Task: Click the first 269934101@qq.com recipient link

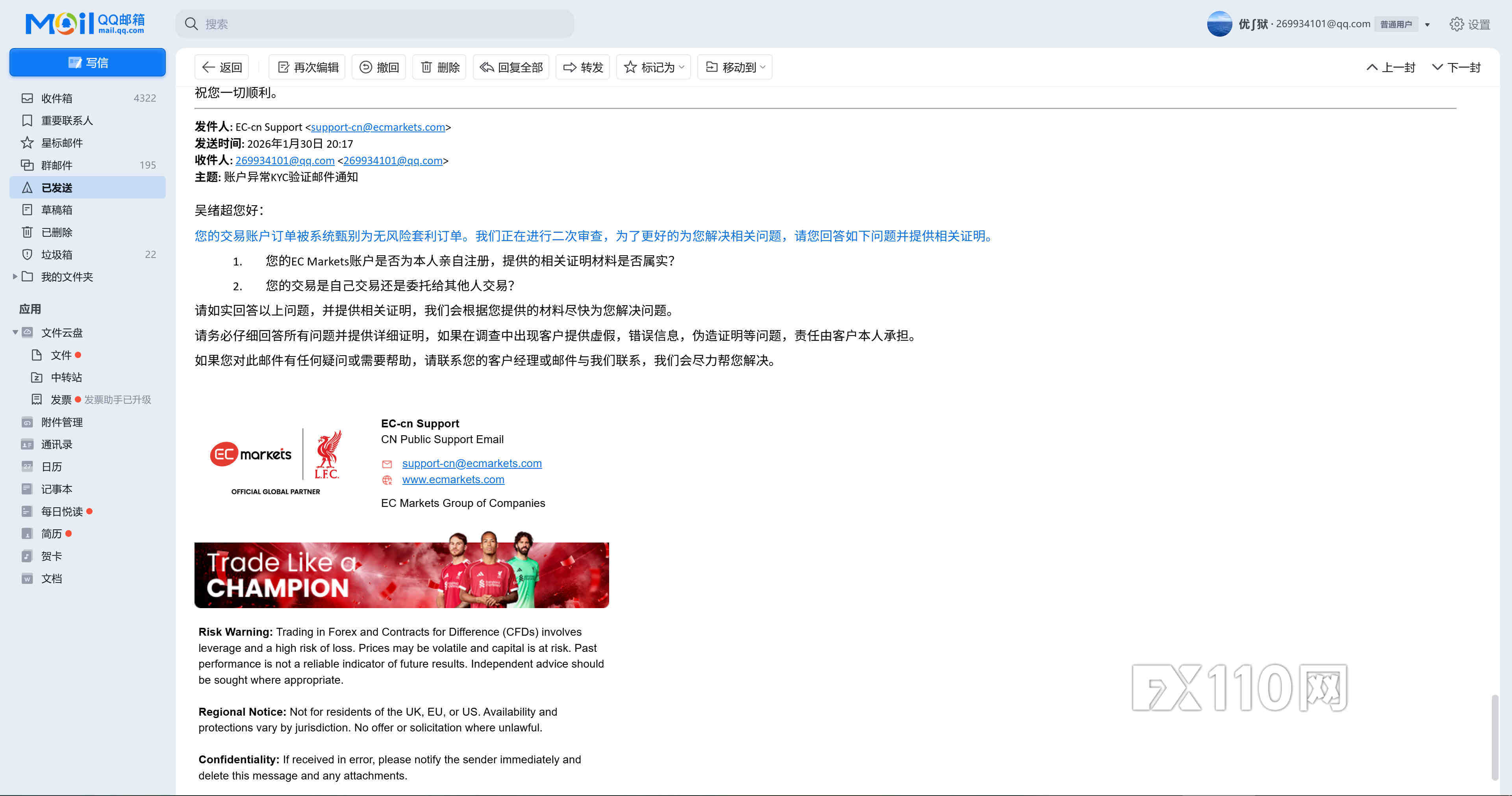Action: pos(285,160)
